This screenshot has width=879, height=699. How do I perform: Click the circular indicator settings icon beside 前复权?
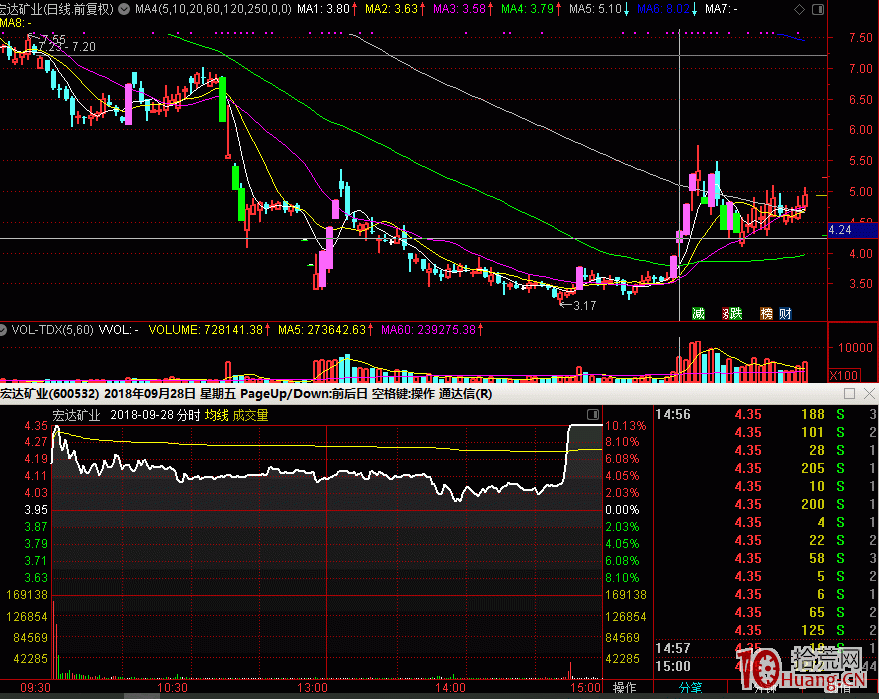123,8
